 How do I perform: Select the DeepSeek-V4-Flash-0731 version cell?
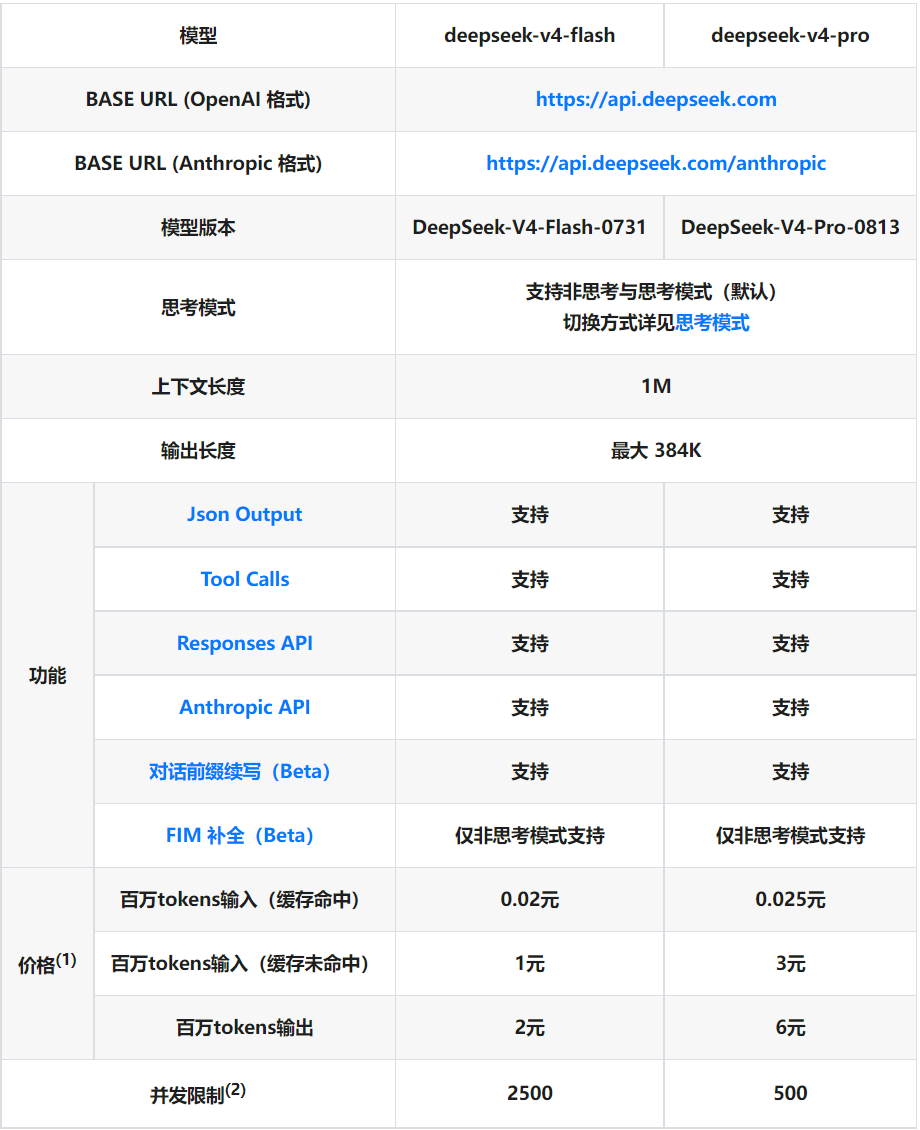click(x=530, y=228)
